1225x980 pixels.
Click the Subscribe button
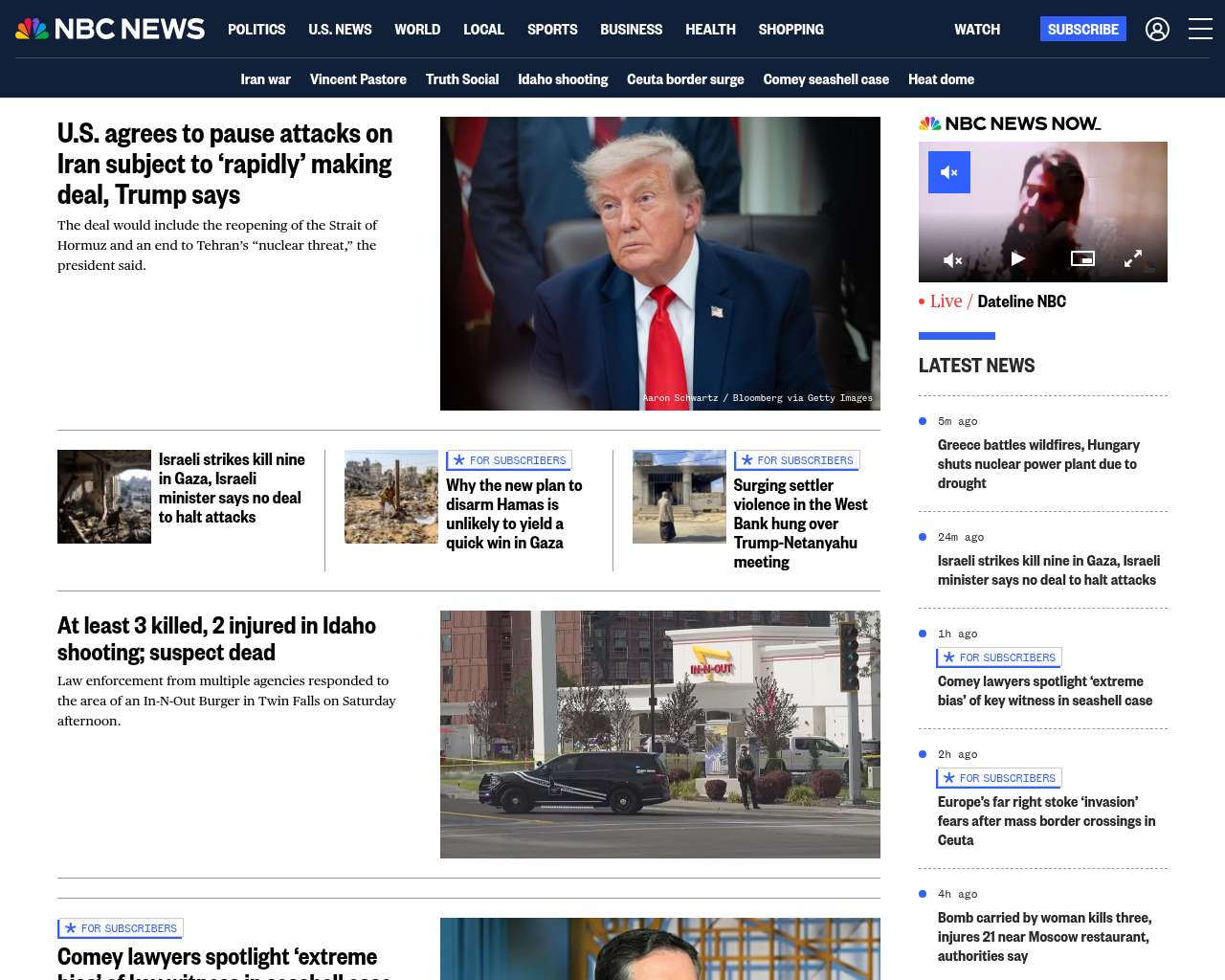(1083, 29)
